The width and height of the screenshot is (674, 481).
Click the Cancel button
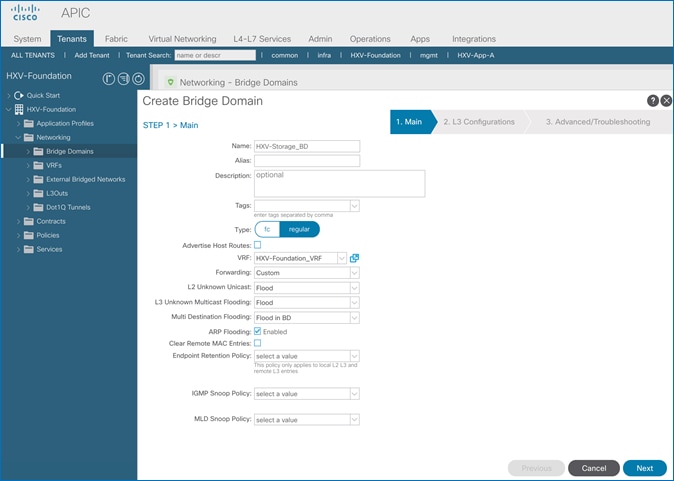click(594, 468)
